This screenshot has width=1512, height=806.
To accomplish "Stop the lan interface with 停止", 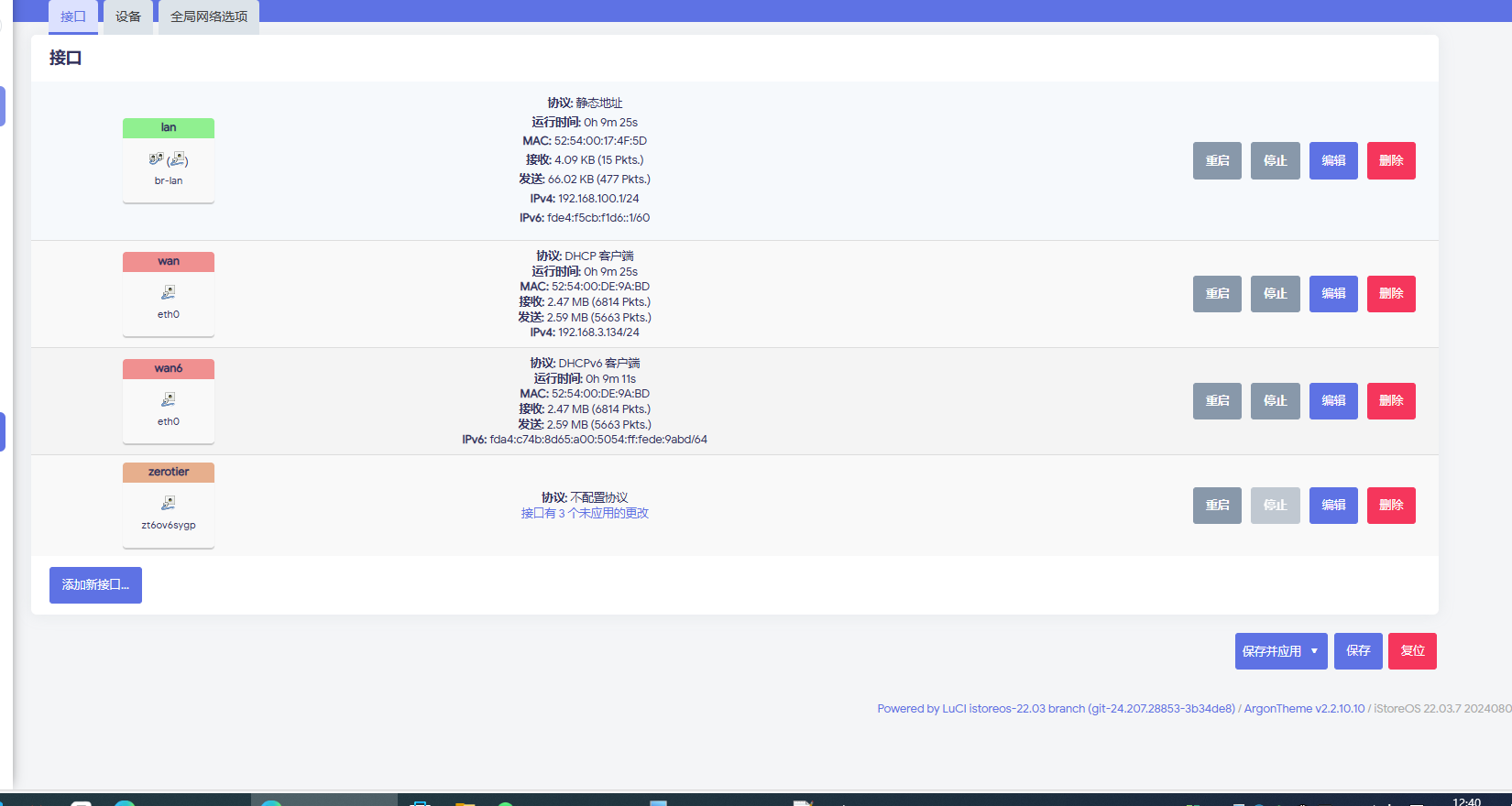I will (1276, 160).
